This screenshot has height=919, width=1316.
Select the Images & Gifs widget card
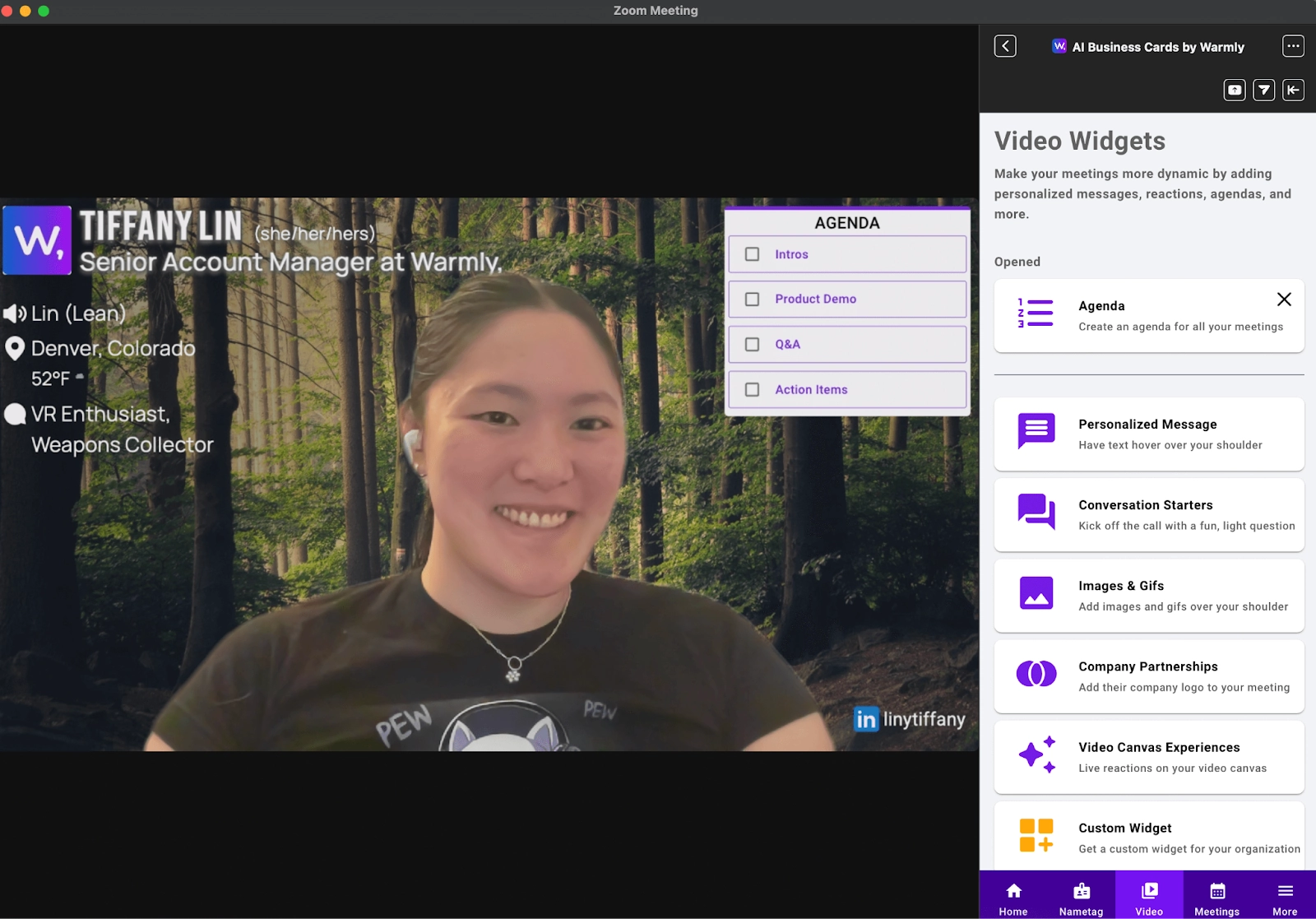[1149, 595]
